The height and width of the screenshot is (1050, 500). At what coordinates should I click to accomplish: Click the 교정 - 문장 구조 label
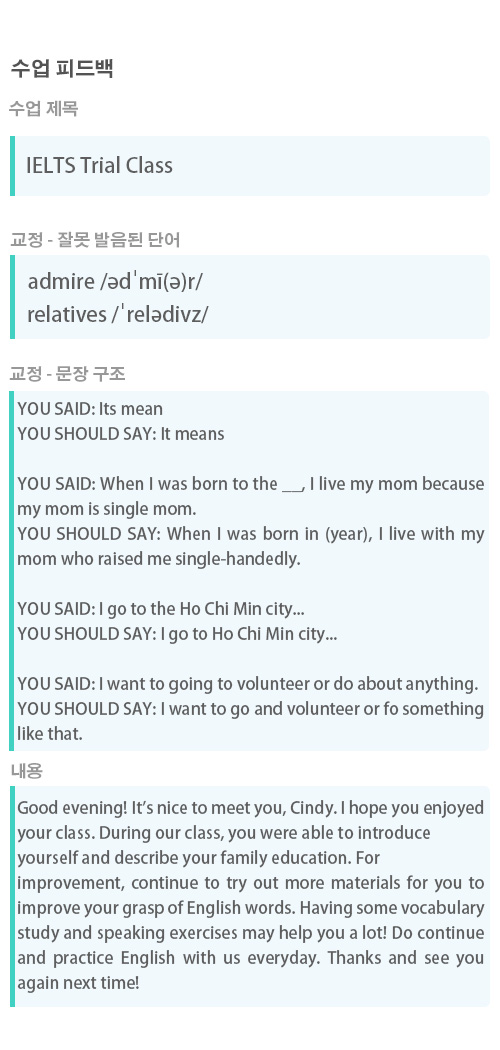68,374
